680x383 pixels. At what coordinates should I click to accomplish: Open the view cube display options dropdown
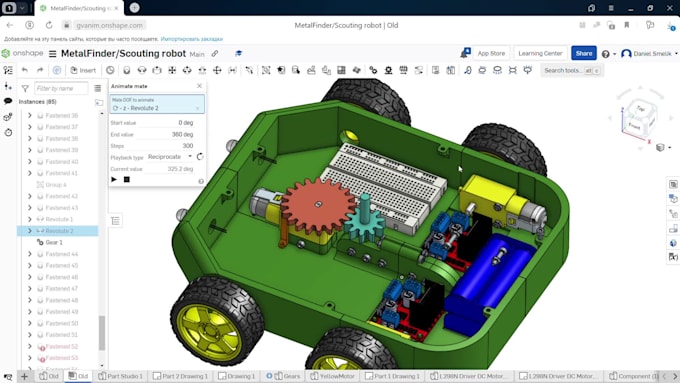664,147
